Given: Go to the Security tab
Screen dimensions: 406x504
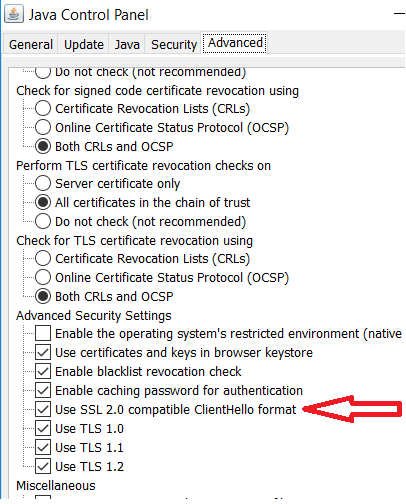Looking at the screenshot, I should 174,44.
